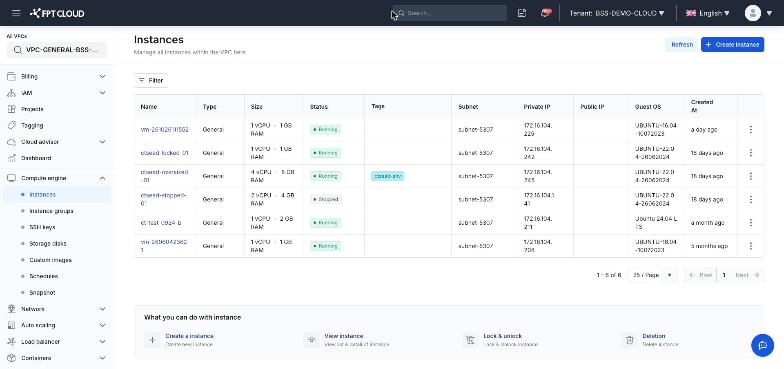Open actions menu for the instance created 5 months ago

click(750, 246)
